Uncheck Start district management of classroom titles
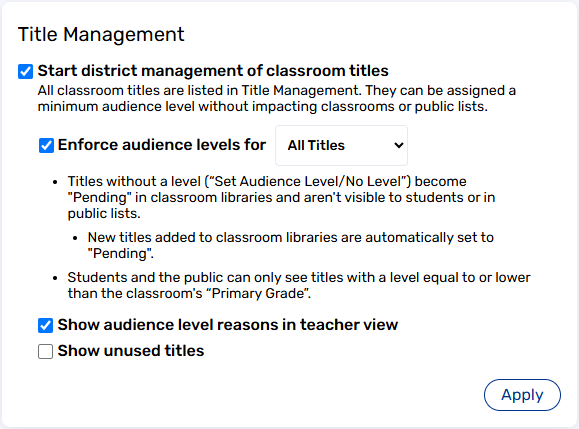Image resolution: width=579 pixels, height=429 pixels. pyautogui.click(x=25, y=71)
